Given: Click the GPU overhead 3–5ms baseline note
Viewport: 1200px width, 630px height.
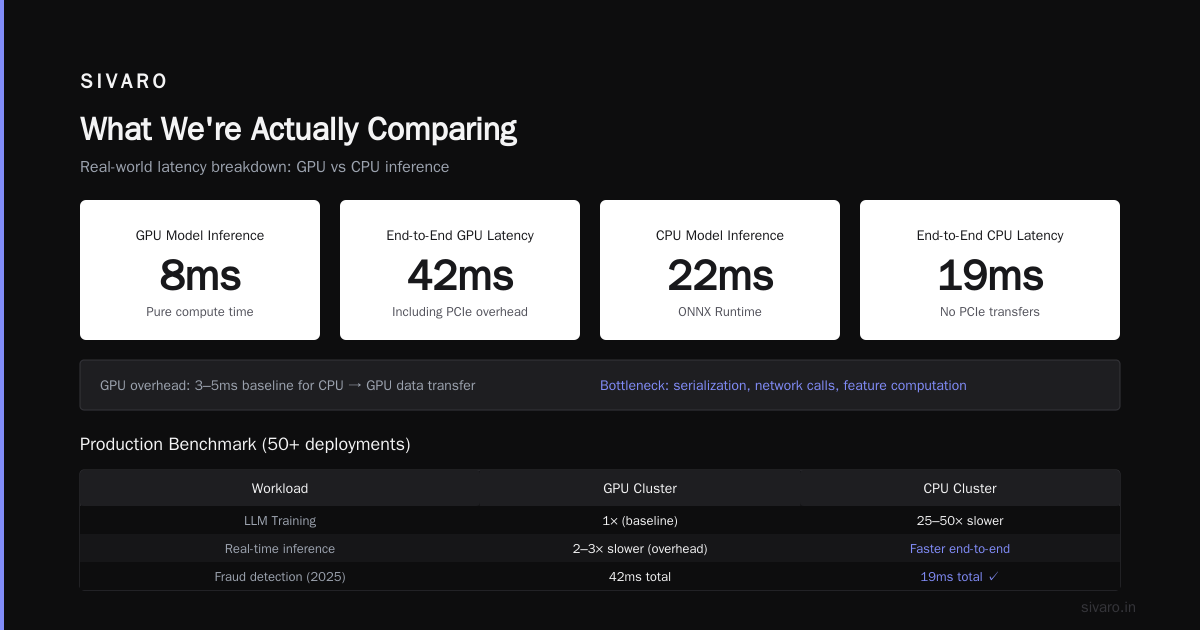Looking at the screenshot, I should click(288, 385).
